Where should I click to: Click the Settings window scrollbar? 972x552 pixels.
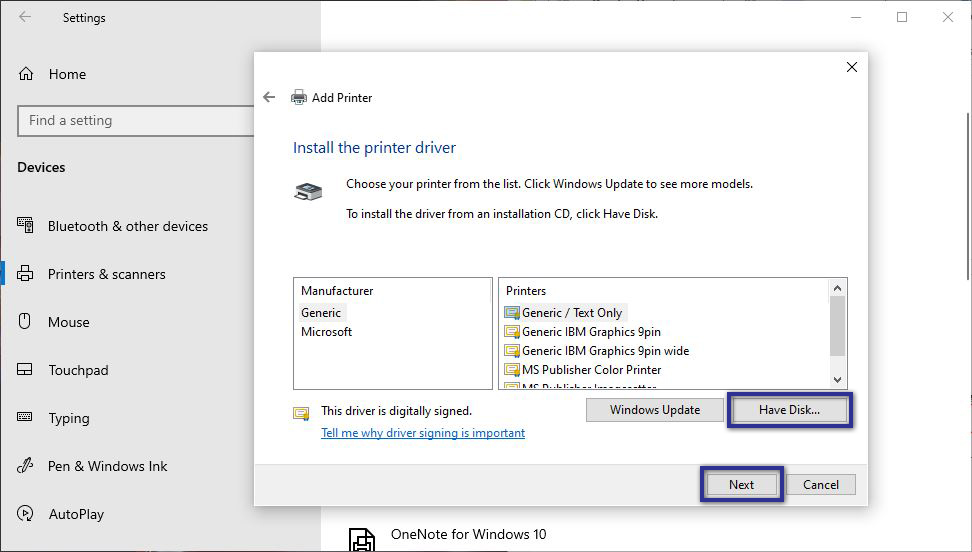point(969,196)
